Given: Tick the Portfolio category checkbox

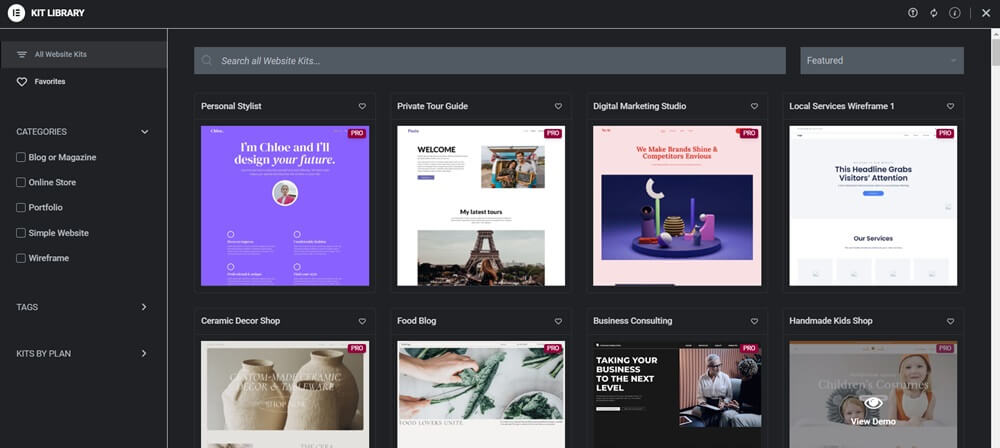Looking at the screenshot, I should click(22, 207).
